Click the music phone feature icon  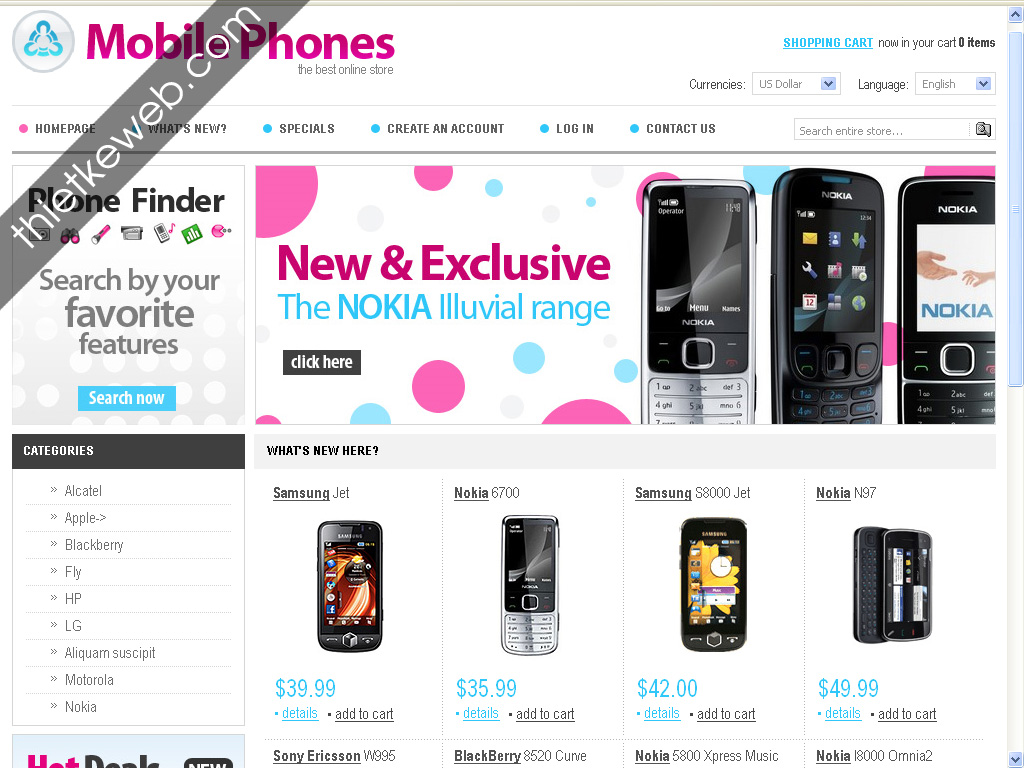164,232
